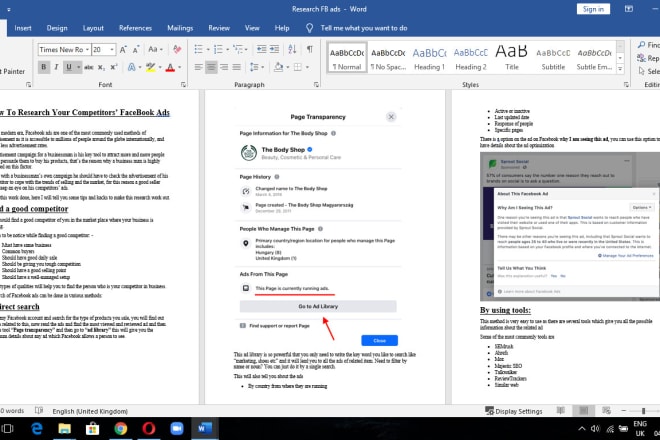
Task: Open Insert ribbon tab
Action: click(x=23, y=28)
